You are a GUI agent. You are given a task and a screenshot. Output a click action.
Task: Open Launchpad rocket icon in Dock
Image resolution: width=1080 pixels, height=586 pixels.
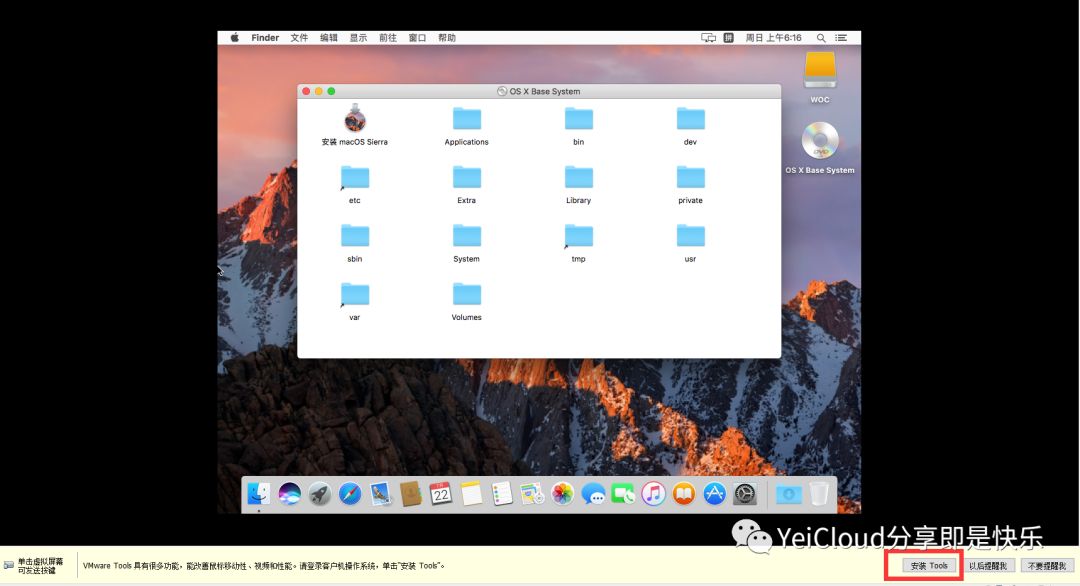click(x=320, y=494)
